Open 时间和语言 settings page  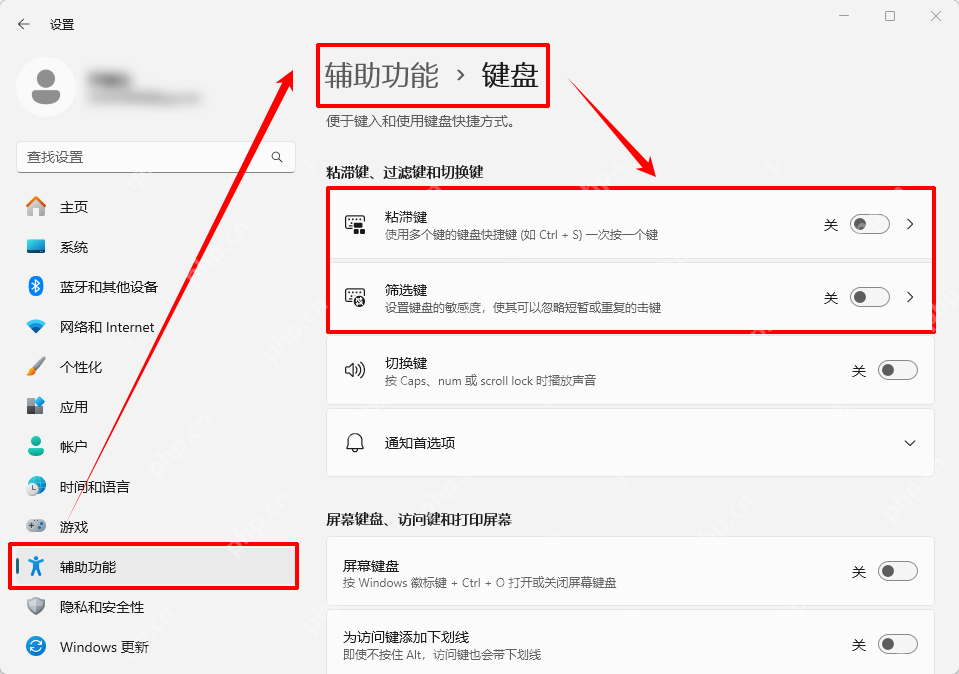(x=156, y=486)
